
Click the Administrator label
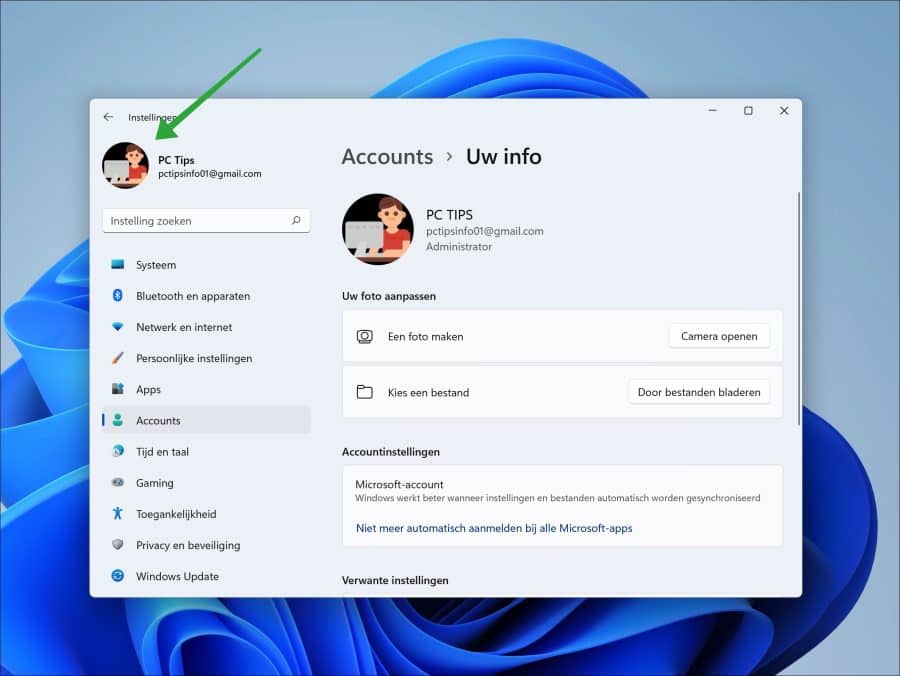tap(459, 247)
